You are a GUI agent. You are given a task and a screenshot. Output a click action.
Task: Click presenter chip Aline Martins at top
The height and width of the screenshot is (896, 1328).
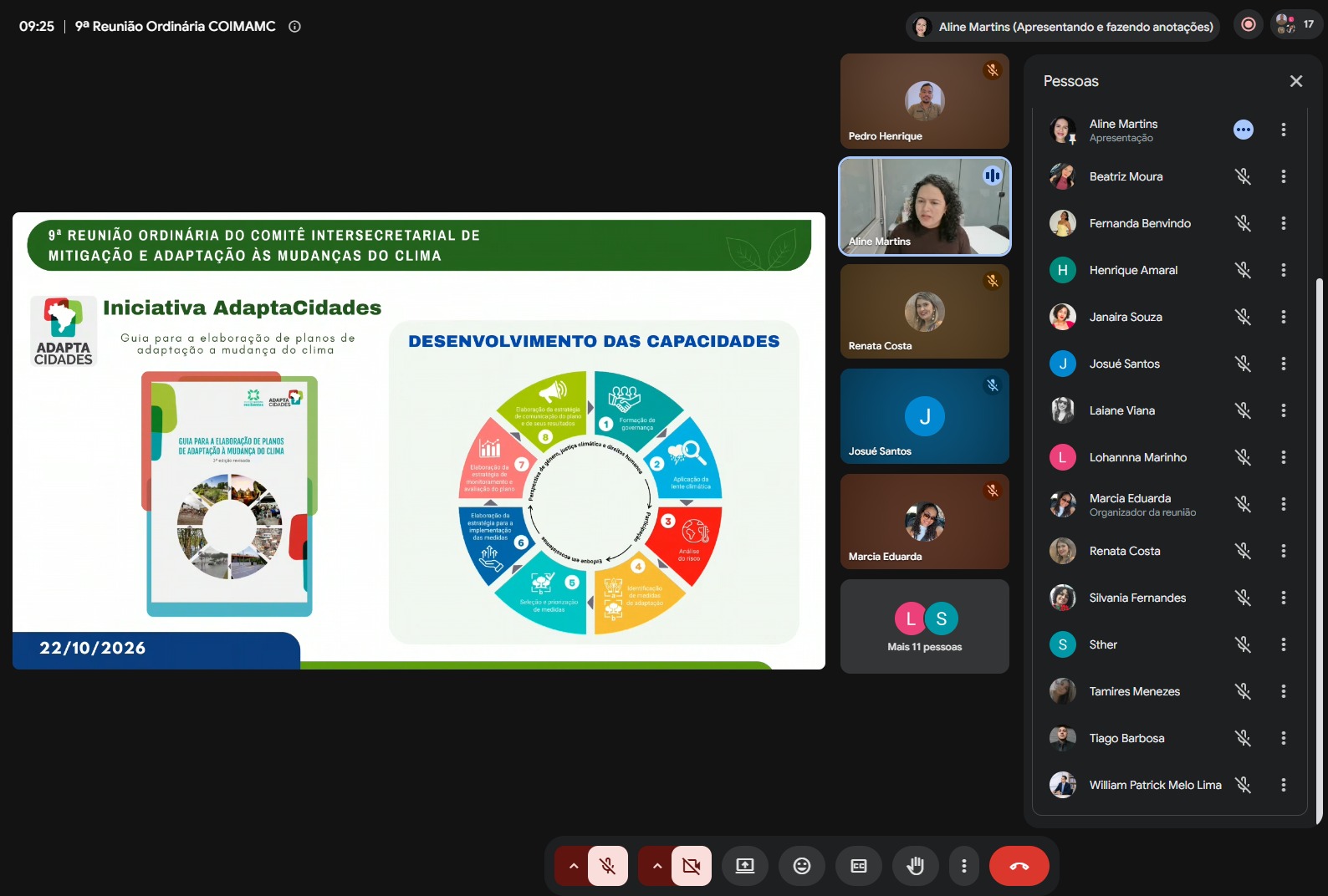[1063, 27]
